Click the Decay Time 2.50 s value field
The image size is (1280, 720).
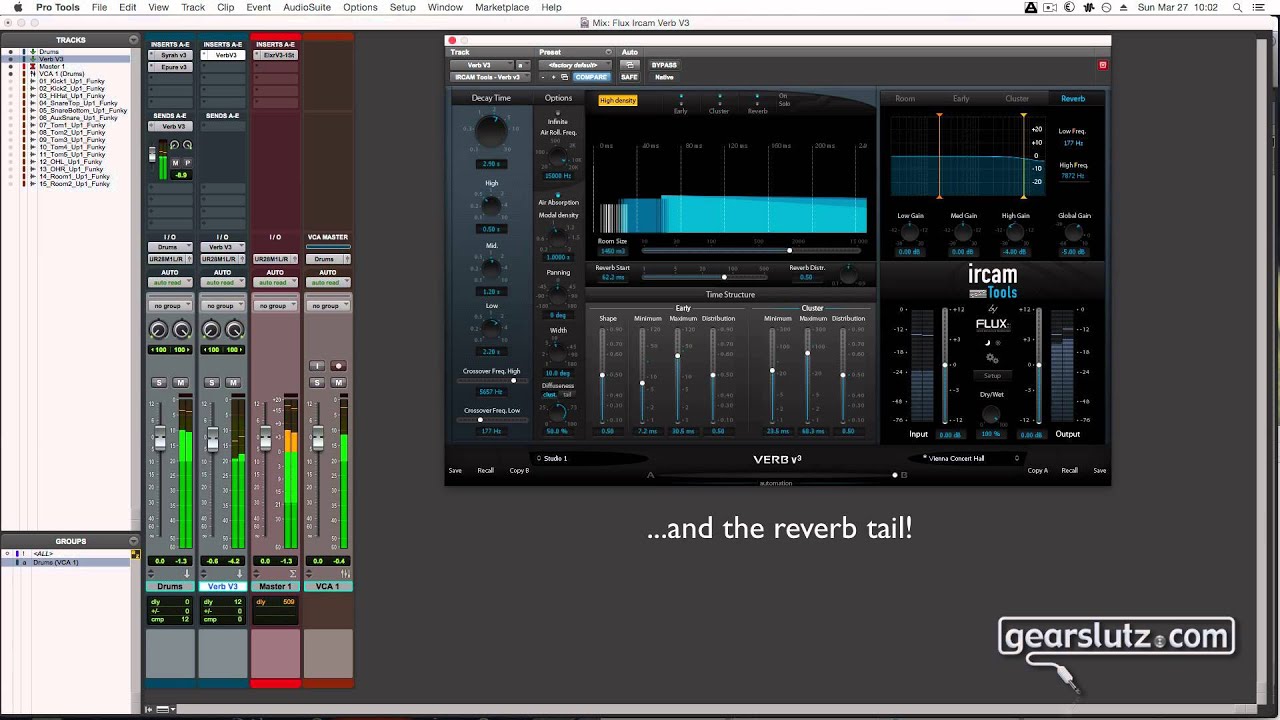point(491,163)
